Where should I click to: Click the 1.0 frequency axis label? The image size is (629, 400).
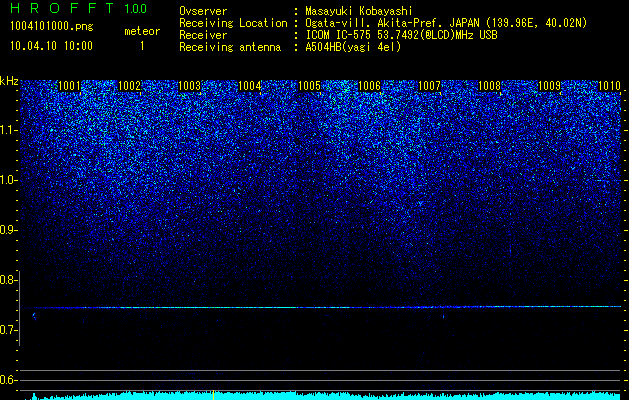(9, 180)
